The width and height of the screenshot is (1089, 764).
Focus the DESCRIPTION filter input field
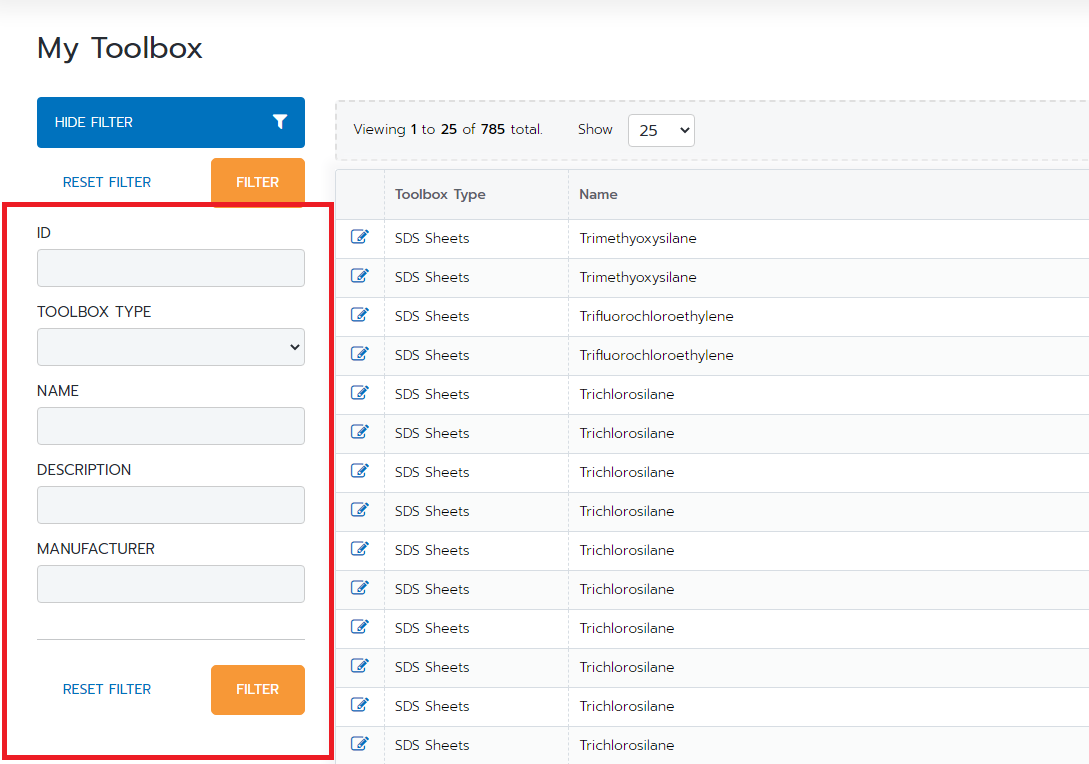click(171, 505)
